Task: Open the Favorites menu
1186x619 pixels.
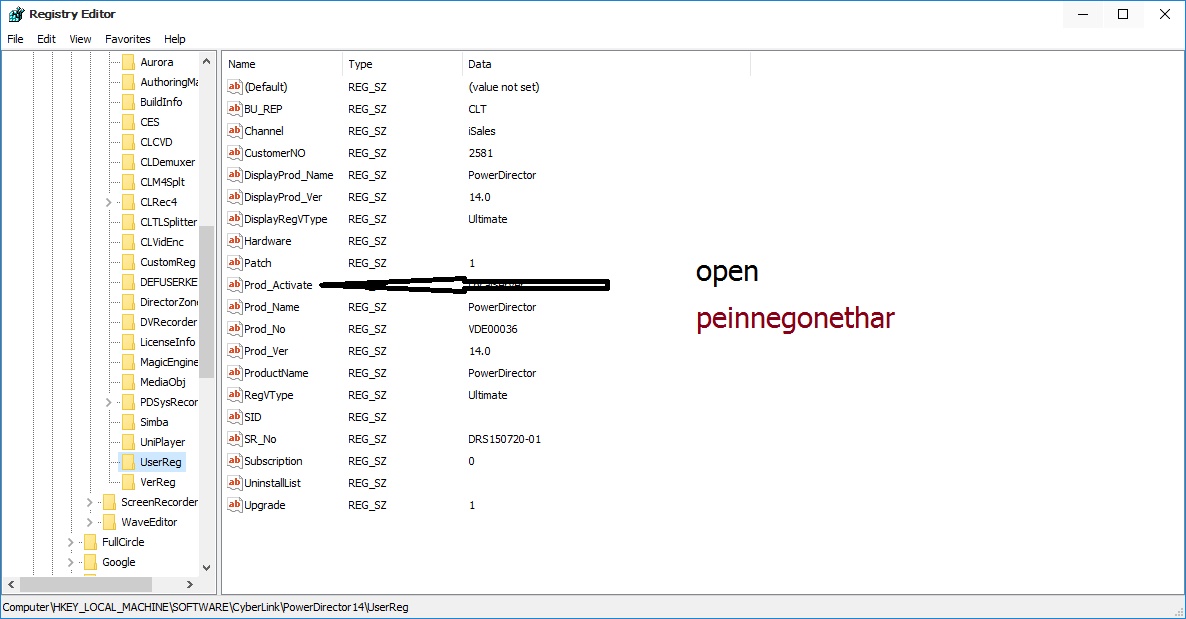Action: coord(128,39)
